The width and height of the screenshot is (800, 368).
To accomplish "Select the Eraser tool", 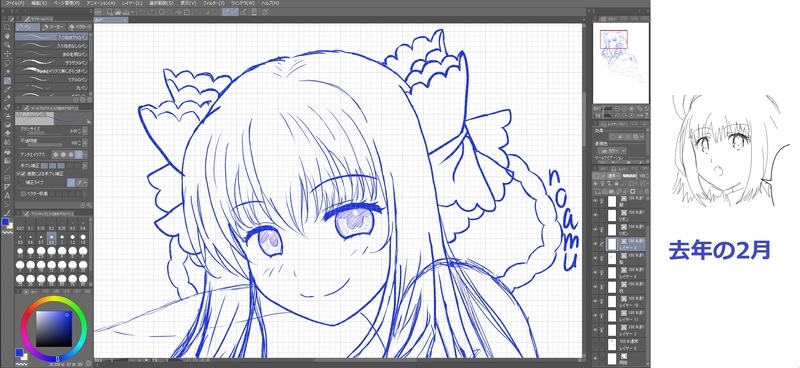I will click(7, 133).
